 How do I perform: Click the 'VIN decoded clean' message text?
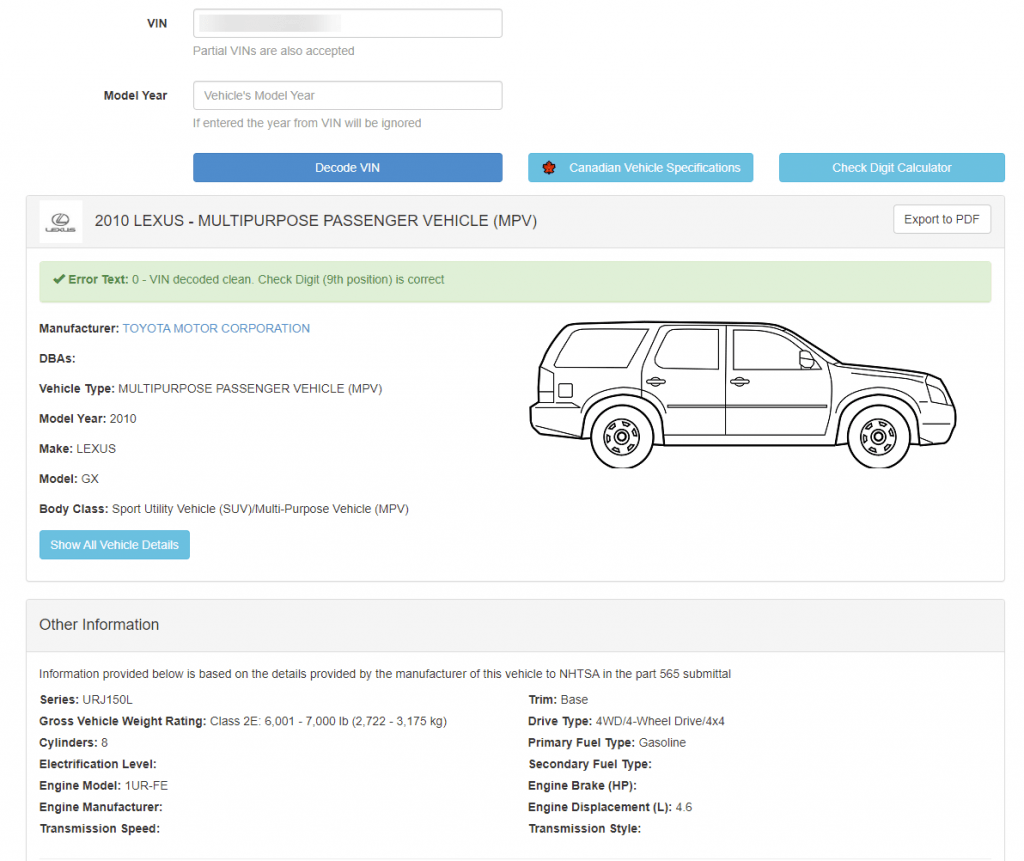(x=288, y=280)
